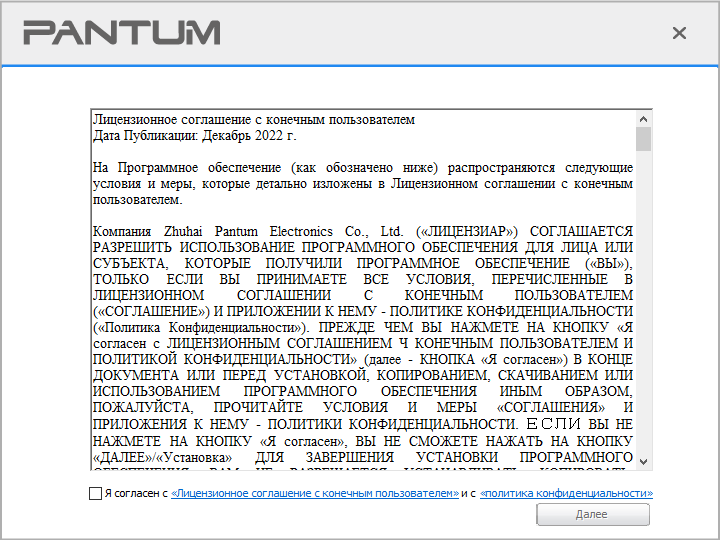
Task: Open the 'политика конфиденциальности' link
Action: tap(566, 494)
